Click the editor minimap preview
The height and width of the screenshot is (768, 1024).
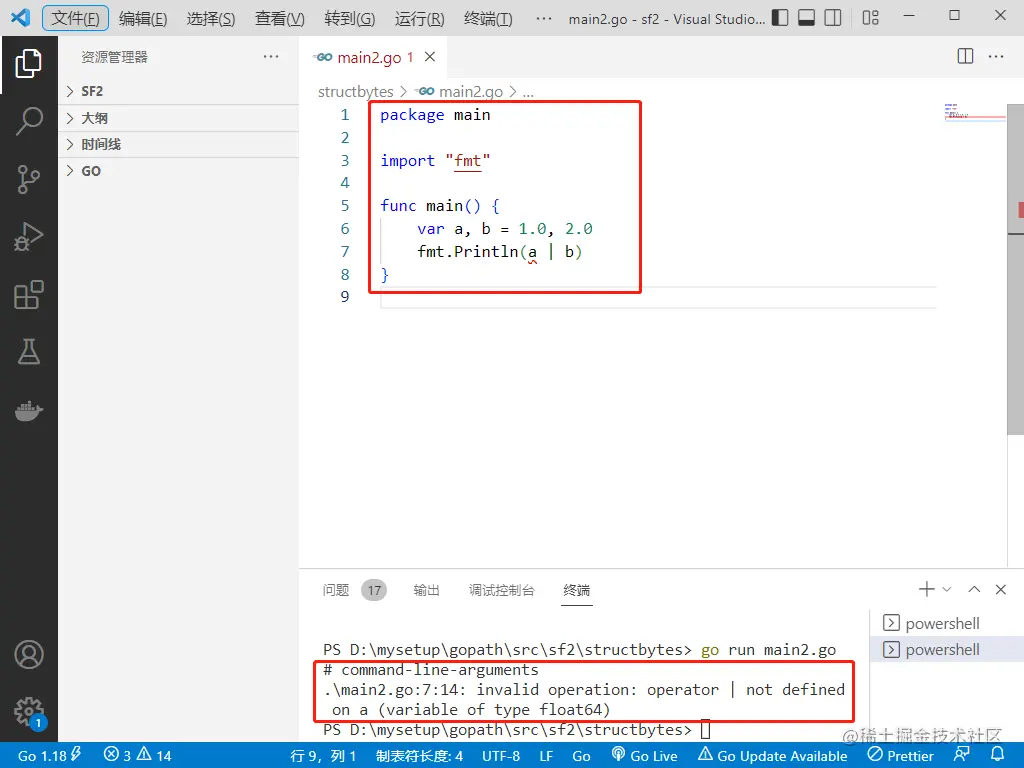point(974,113)
